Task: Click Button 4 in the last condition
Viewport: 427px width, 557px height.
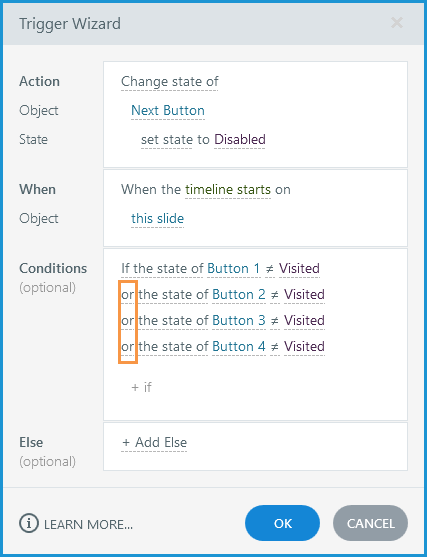Action: point(238,346)
